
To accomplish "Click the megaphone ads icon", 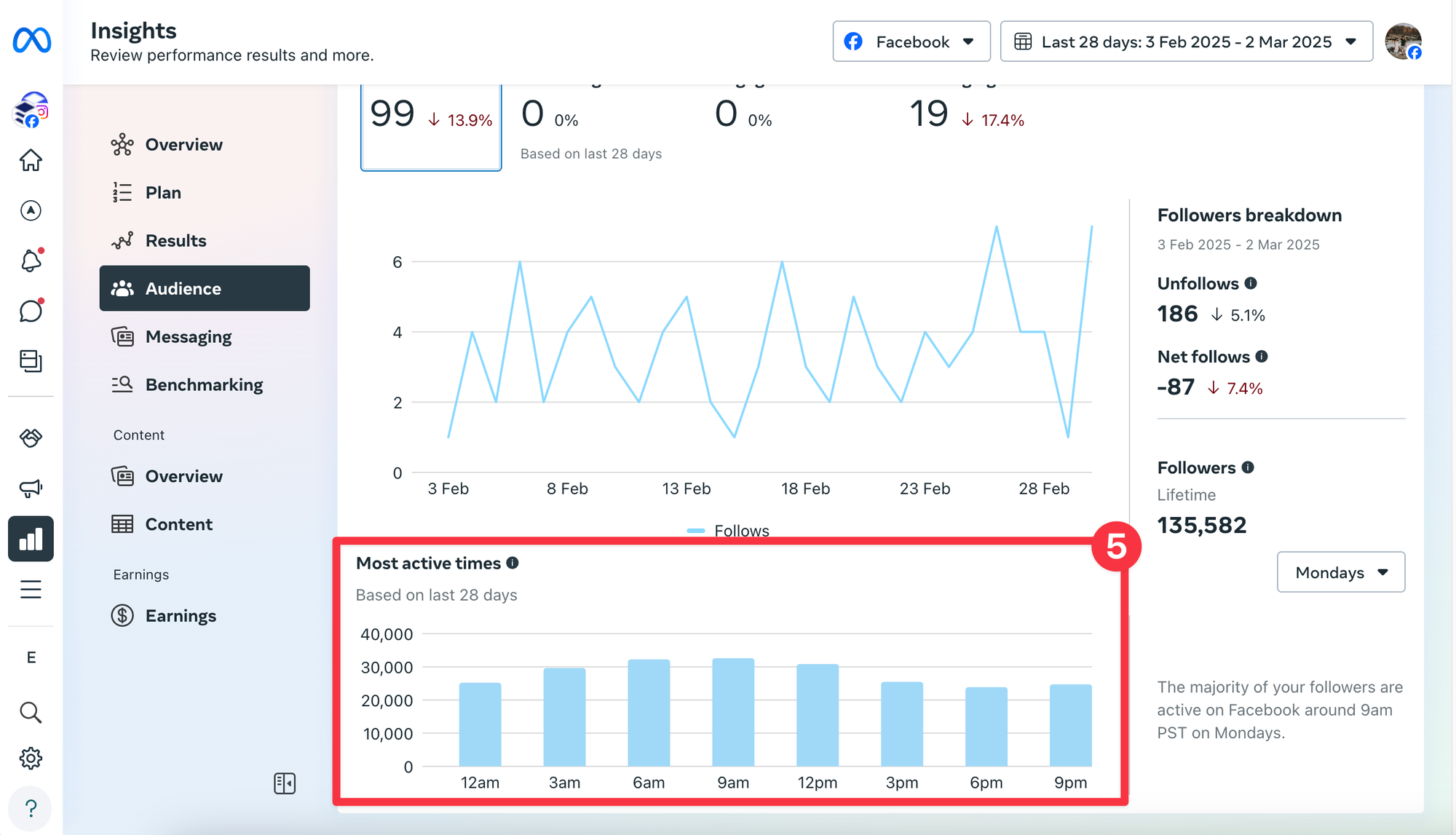I will pos(31,488).
